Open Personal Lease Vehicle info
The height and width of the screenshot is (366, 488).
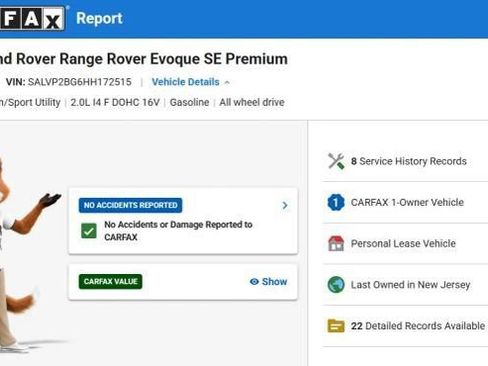(x=403, y=244)
